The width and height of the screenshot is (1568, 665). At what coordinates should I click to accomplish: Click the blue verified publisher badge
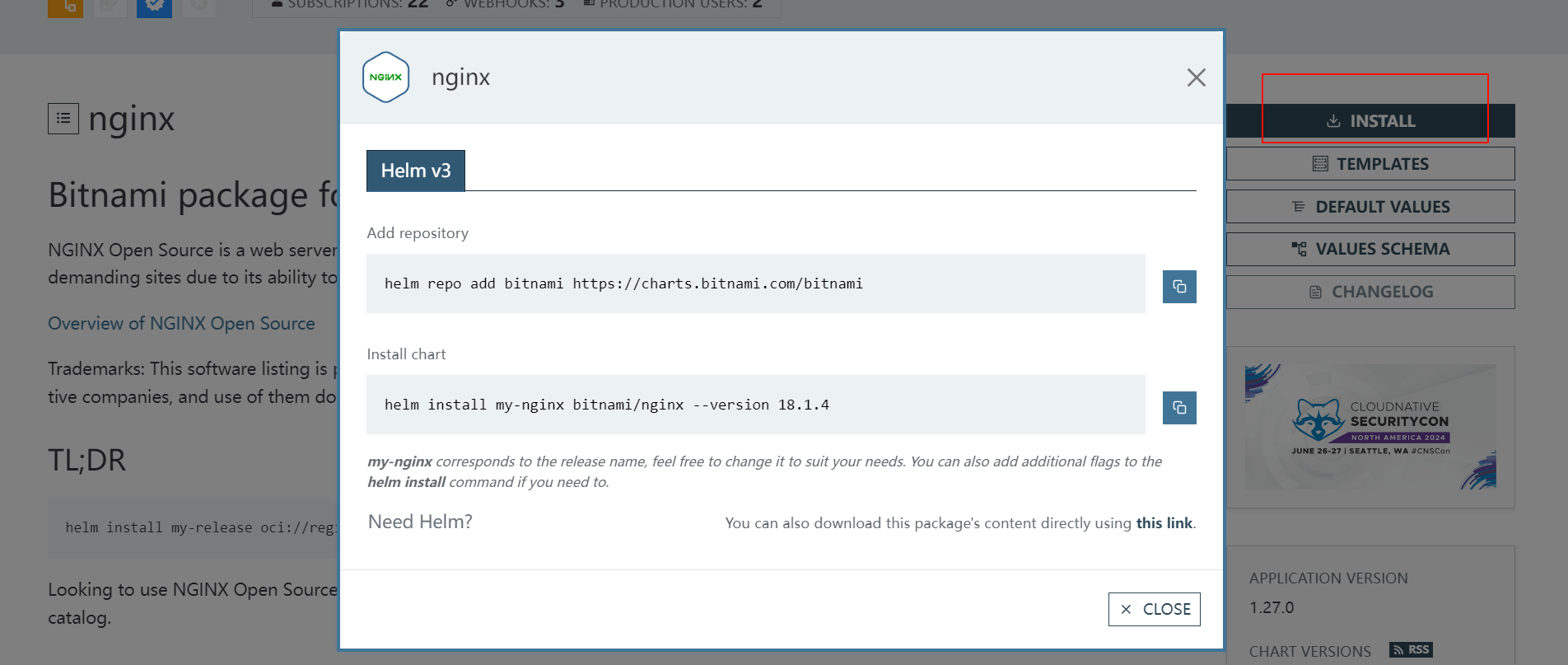[154, 7]
